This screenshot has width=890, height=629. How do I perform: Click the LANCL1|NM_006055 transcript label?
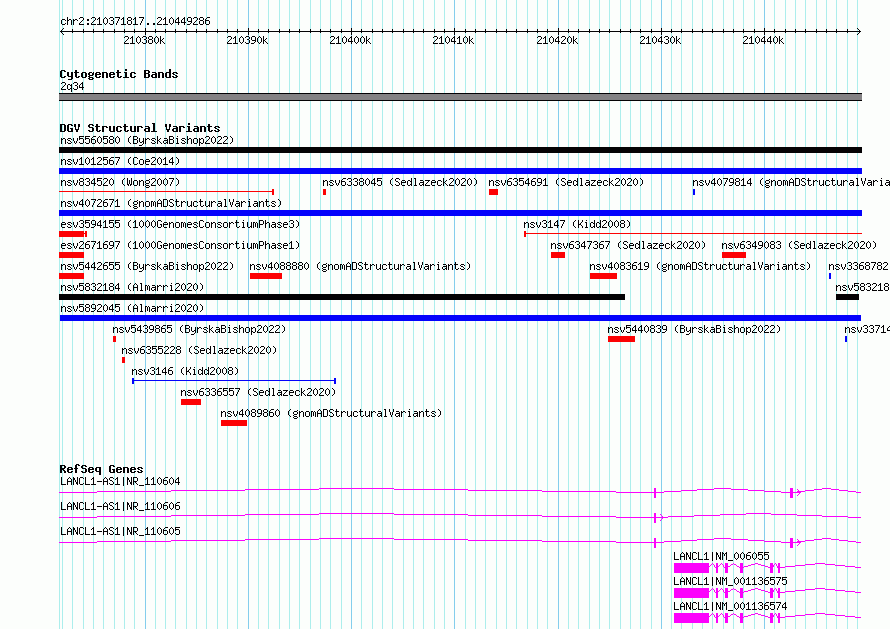(721, 556)
